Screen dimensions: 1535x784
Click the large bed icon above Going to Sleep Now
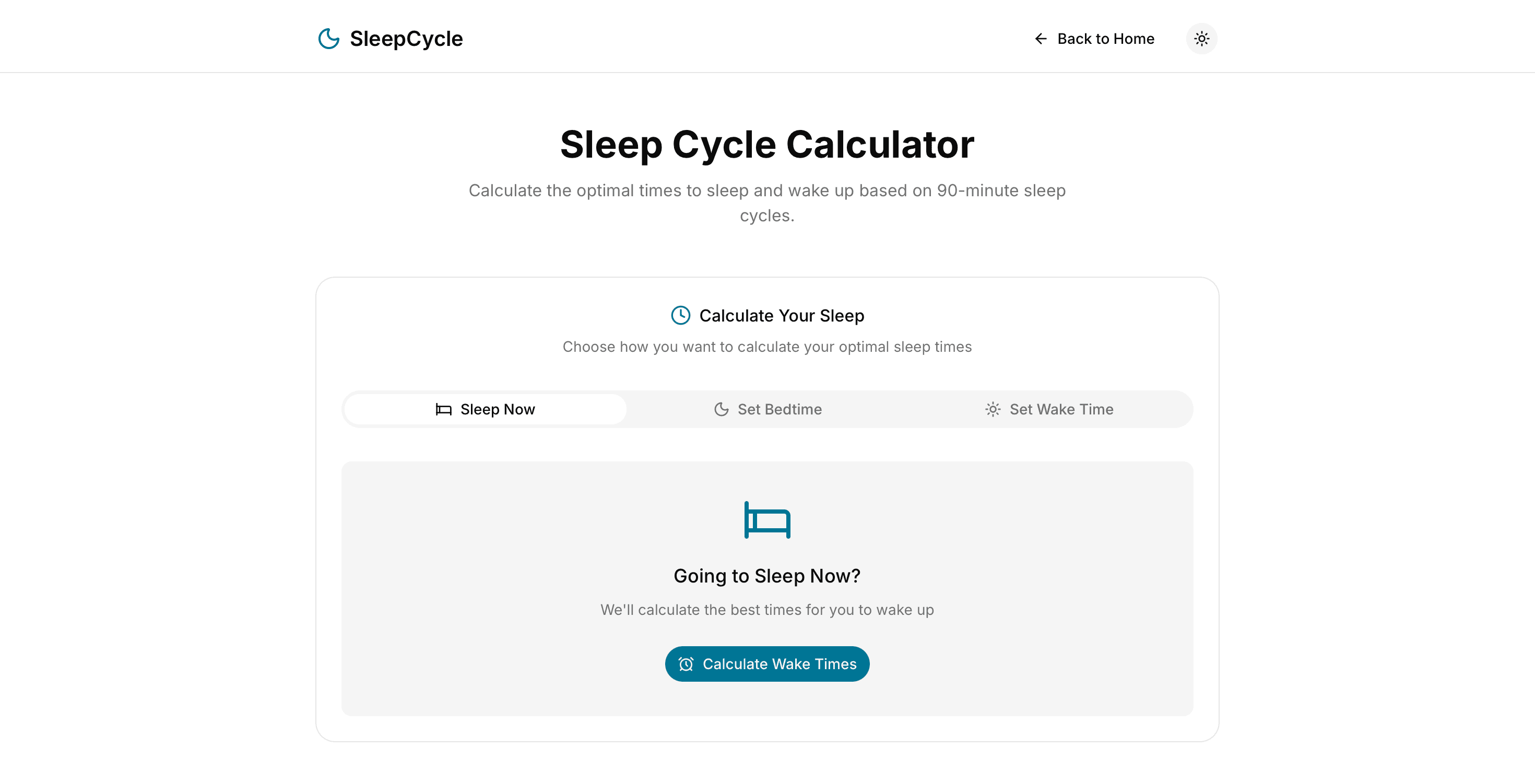pyautogui.click(x=767, y=519)
